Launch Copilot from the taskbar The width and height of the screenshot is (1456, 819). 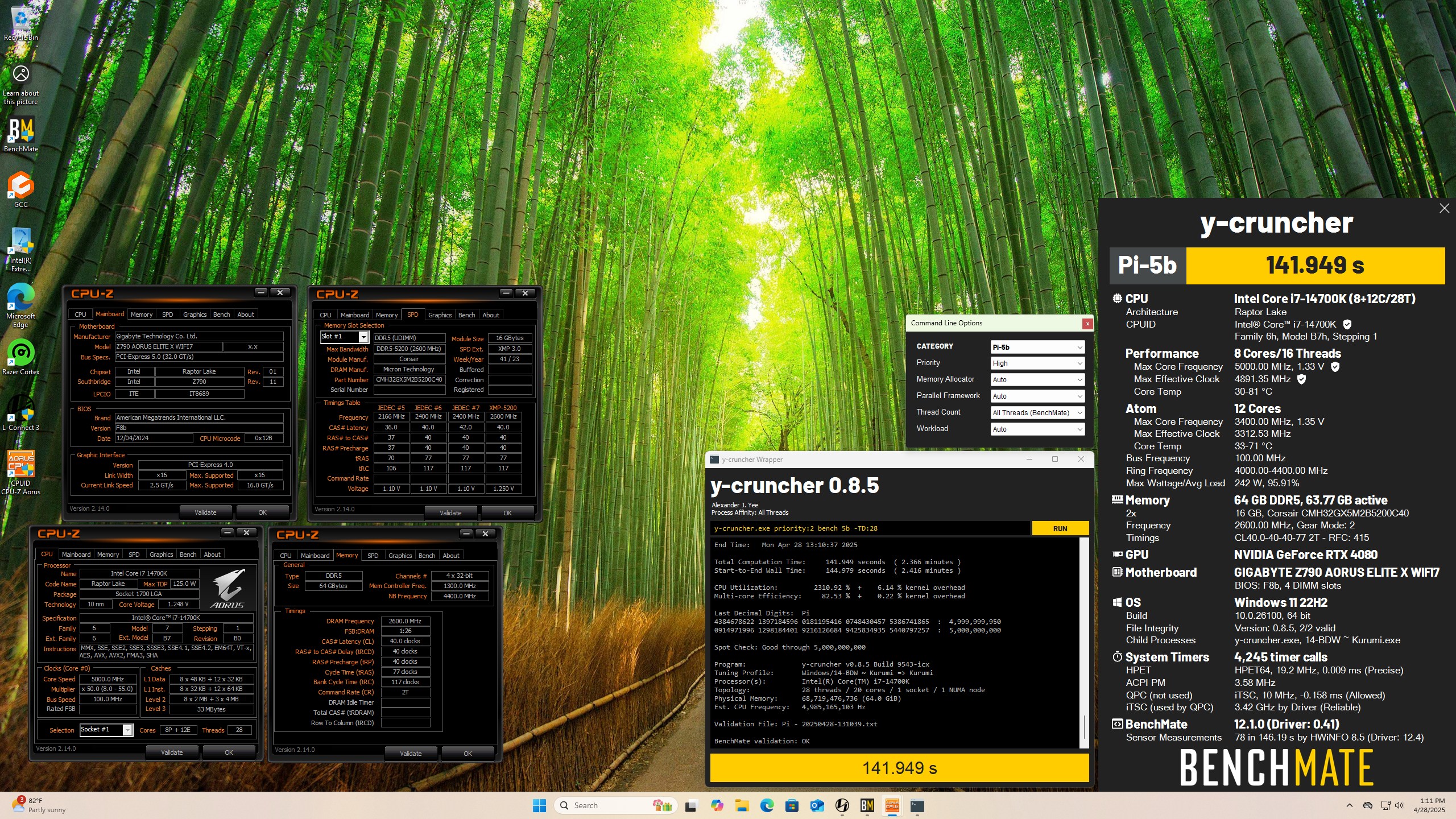(717, 805)
